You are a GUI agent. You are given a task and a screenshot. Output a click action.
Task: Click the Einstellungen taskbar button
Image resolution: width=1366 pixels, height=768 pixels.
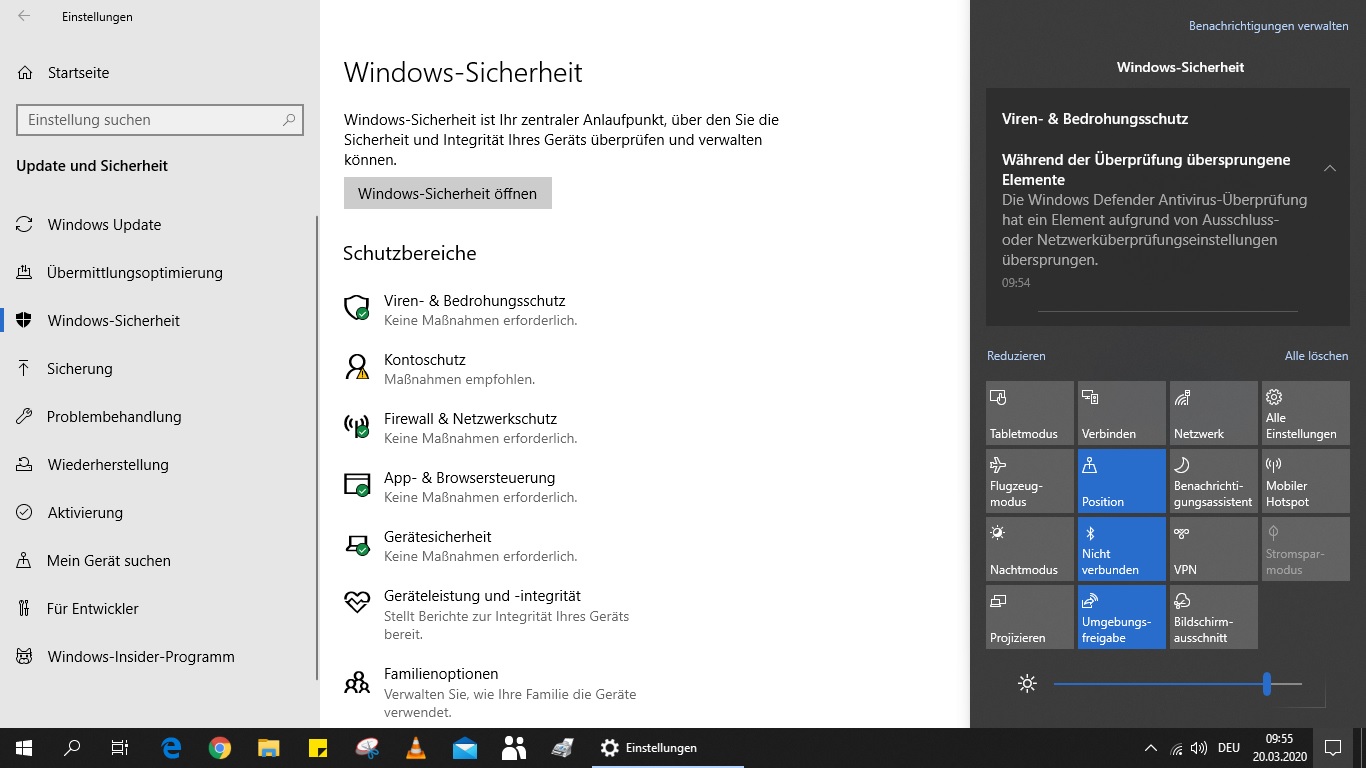coord(668,748)
